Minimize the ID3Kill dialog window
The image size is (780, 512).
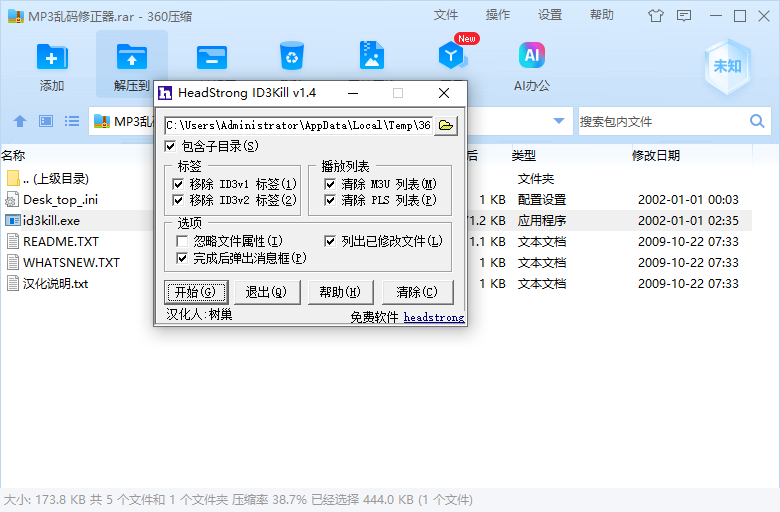tap(353, 93)
